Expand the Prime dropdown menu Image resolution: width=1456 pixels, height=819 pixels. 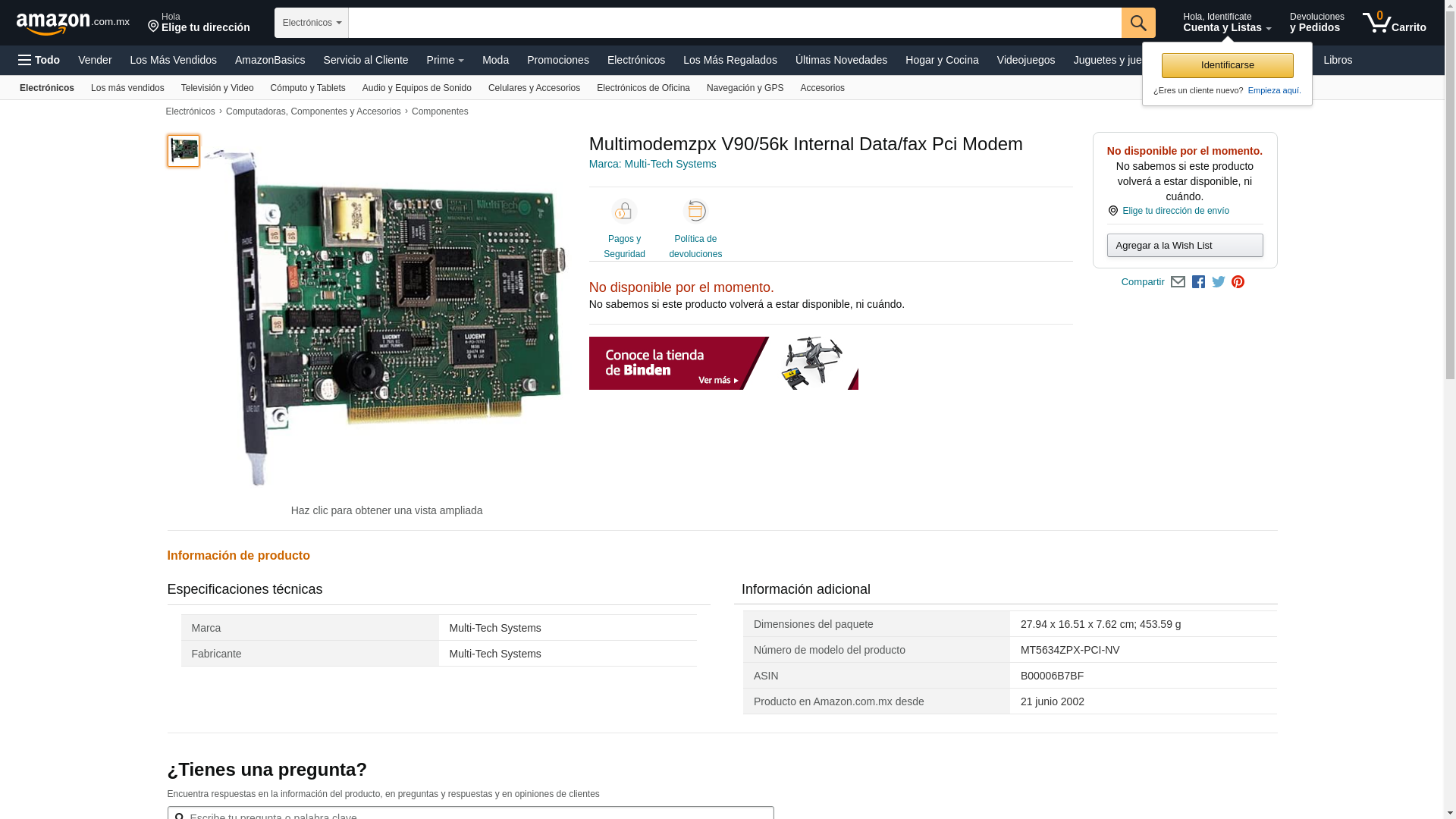point(445,60)
